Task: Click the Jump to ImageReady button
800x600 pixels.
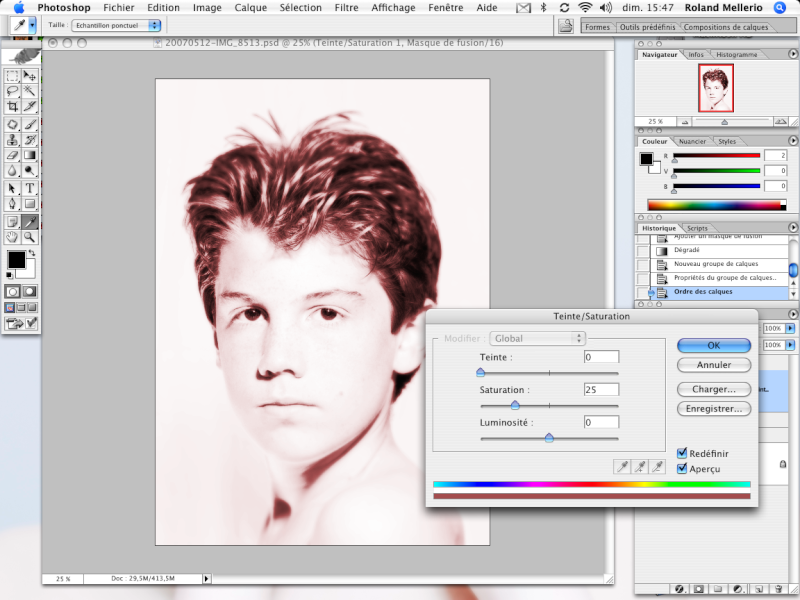Action: click(21, 323)
